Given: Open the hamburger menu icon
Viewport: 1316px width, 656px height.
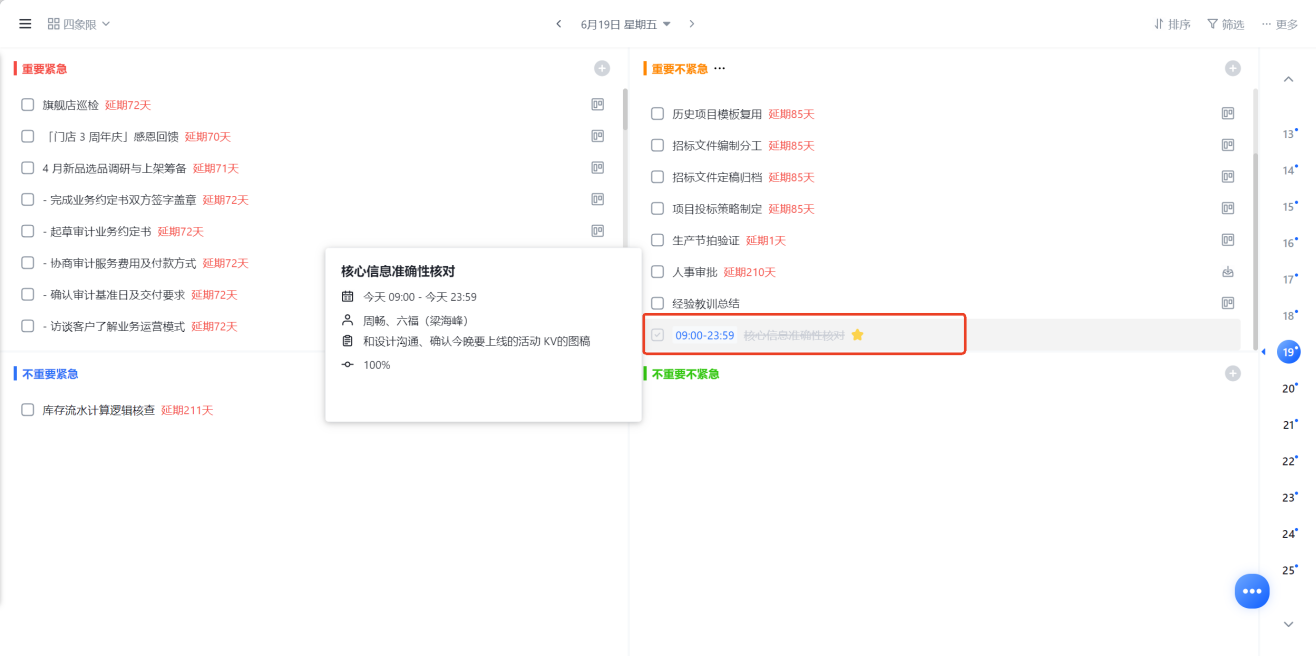Looking at the screenshot, I should pos(25,24).
